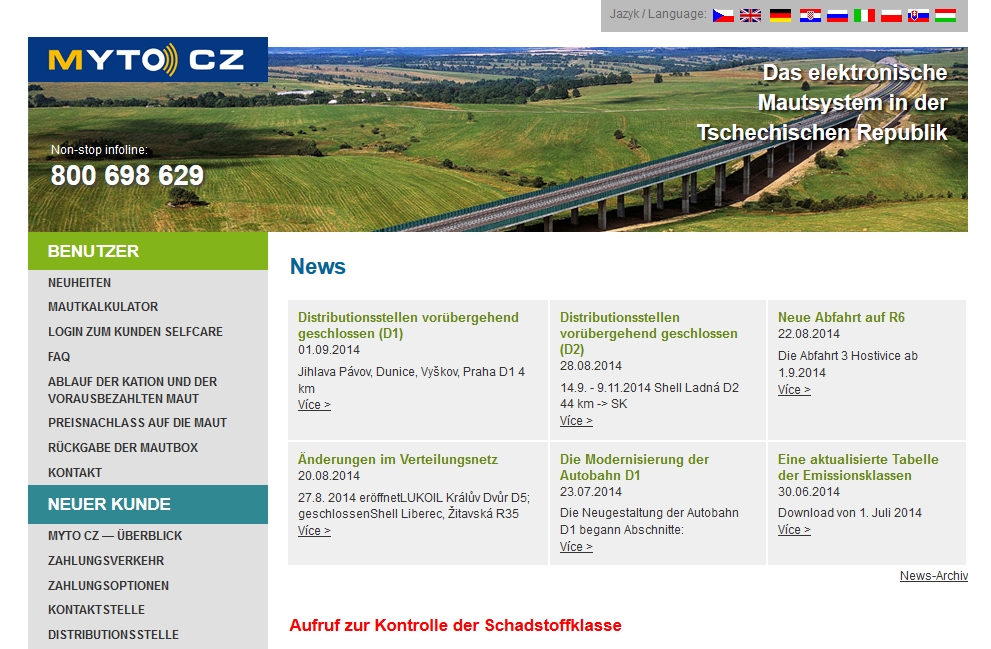The width and height of the screenshot is (991, 649).
Task: Switch to Hungarian using the Hungarian flag
Action: click(945, 15)
